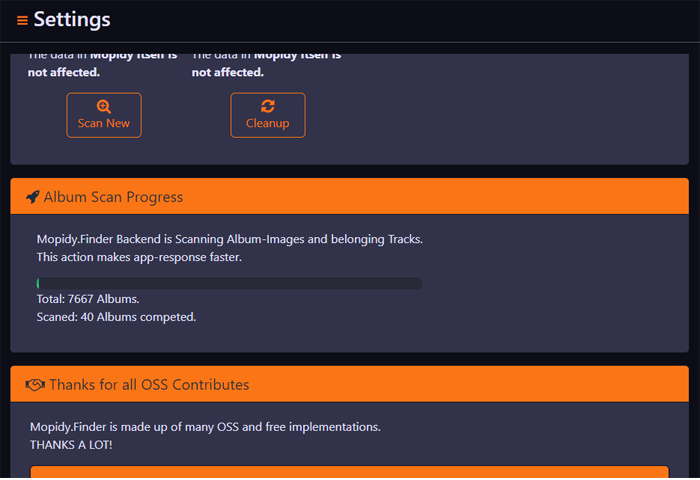
Task: Click the 'Mopidy.Finder Backend is Scanning' line
Action: 229,239
